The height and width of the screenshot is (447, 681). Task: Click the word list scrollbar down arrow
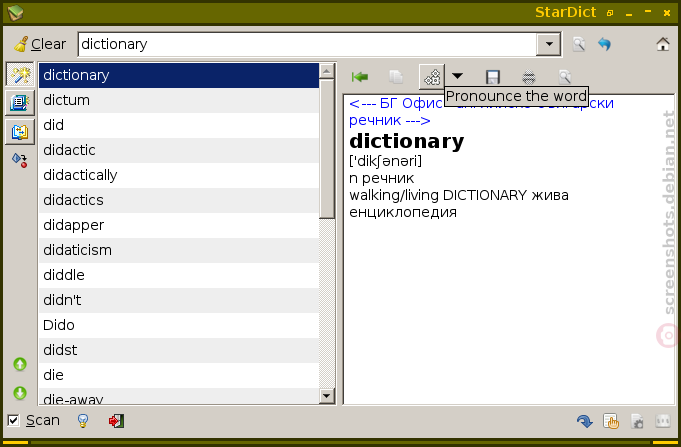pyautogui.click(x=327, y=396)
